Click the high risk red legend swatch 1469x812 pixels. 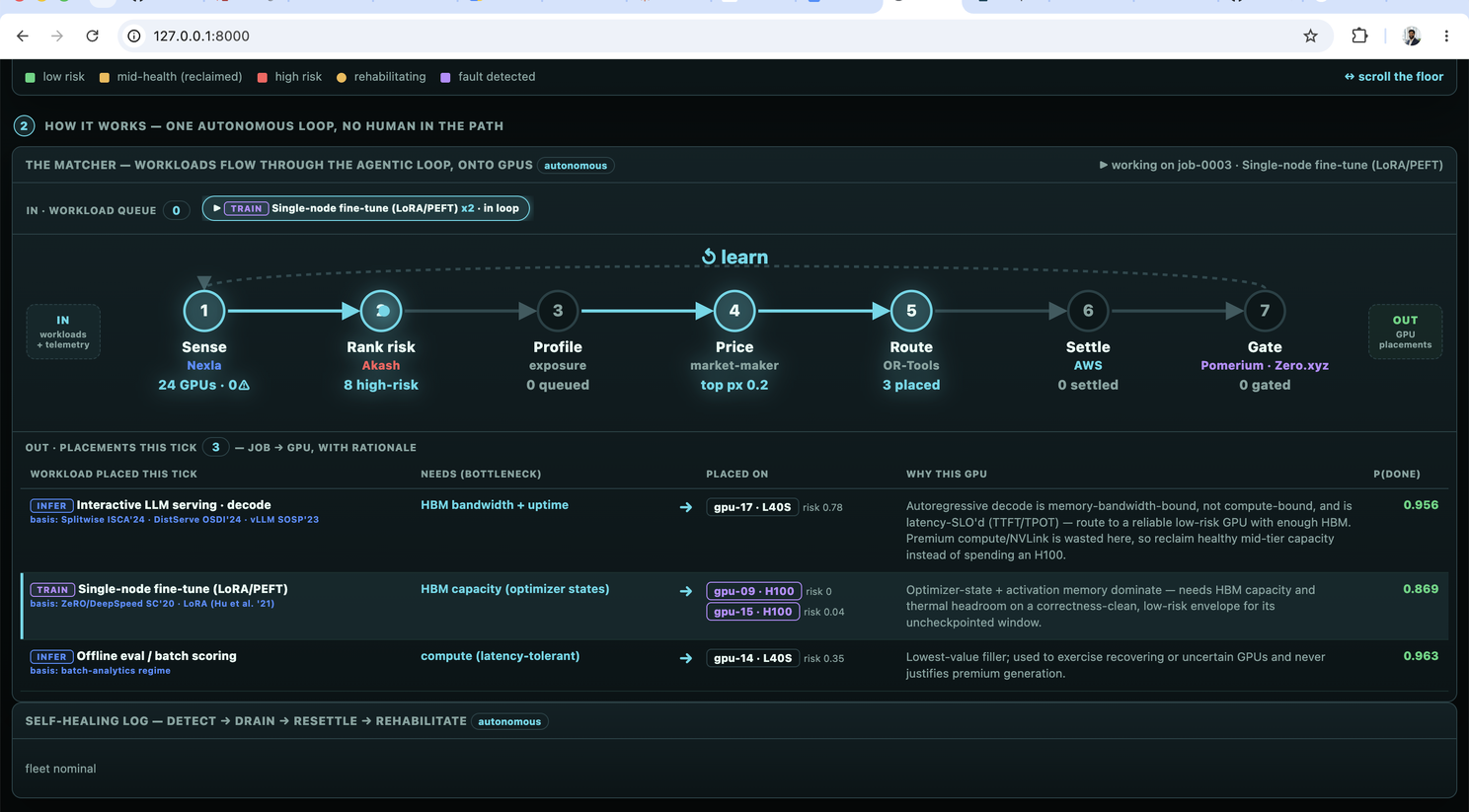[x=262, y=77]
